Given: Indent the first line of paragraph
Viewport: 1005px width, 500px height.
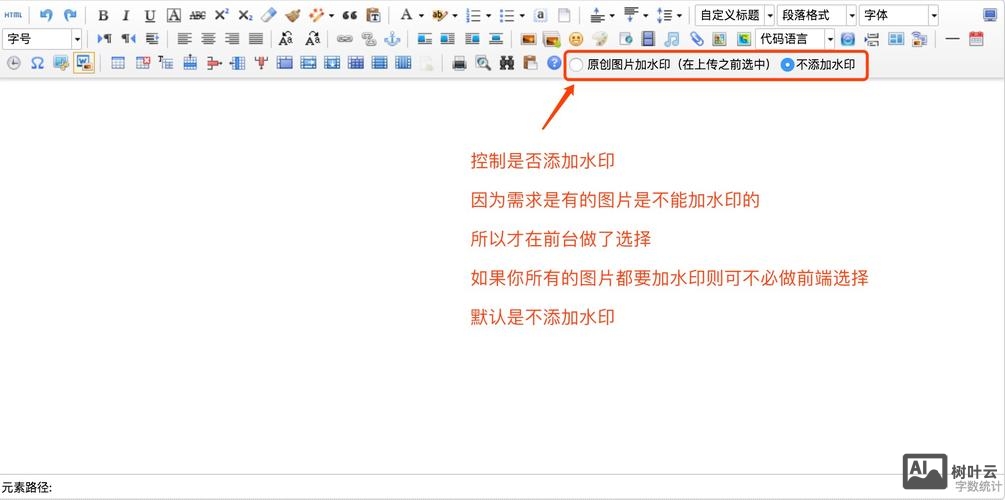Looking at the screenshot, I should tap(152, 39).
